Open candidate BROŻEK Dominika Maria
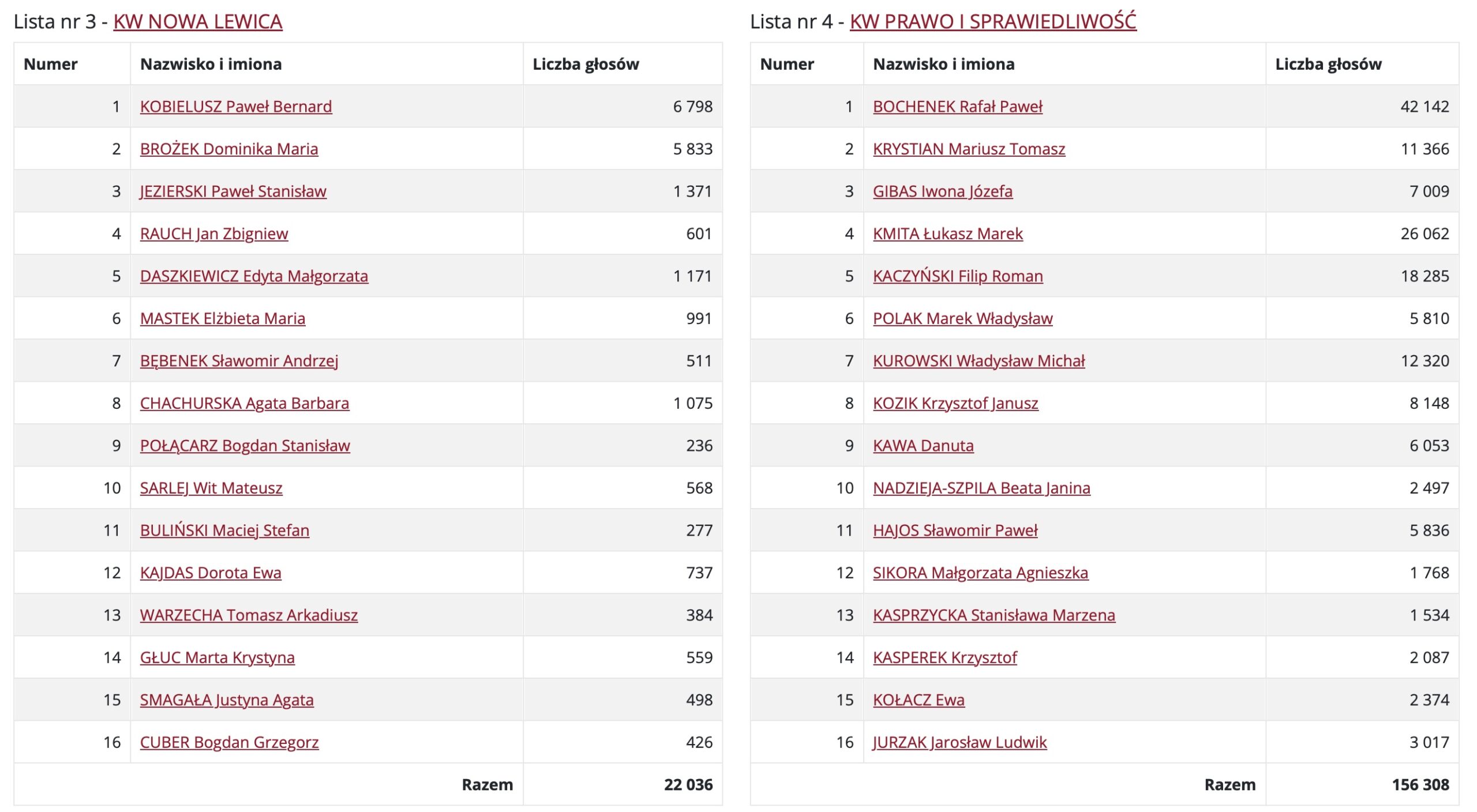 [229, 149]
